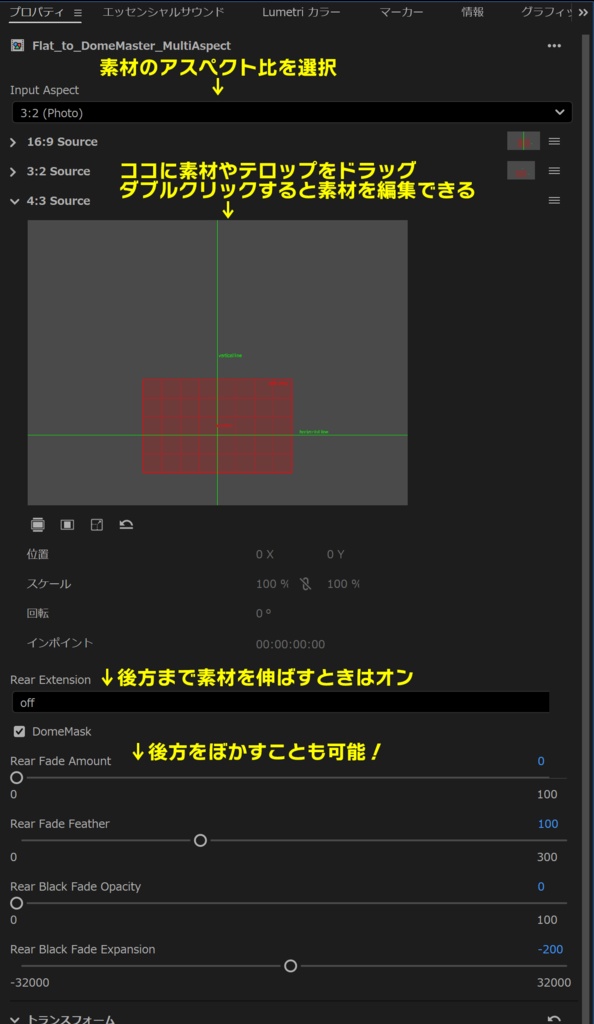Collapse the 4:3 Source section
This screenshot has height=1024, width=594.
pyautogui.click(x=14, y=201)
